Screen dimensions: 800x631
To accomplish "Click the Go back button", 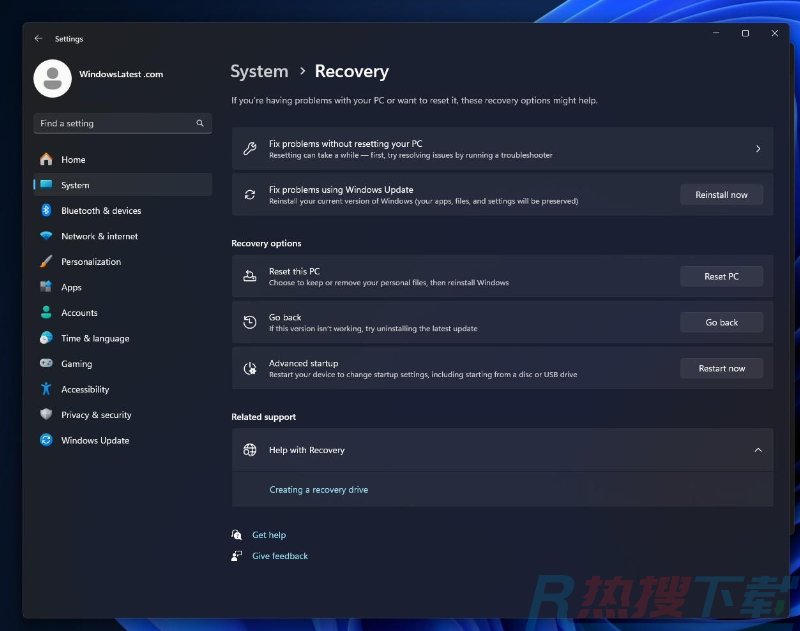I will pos(721,322).
